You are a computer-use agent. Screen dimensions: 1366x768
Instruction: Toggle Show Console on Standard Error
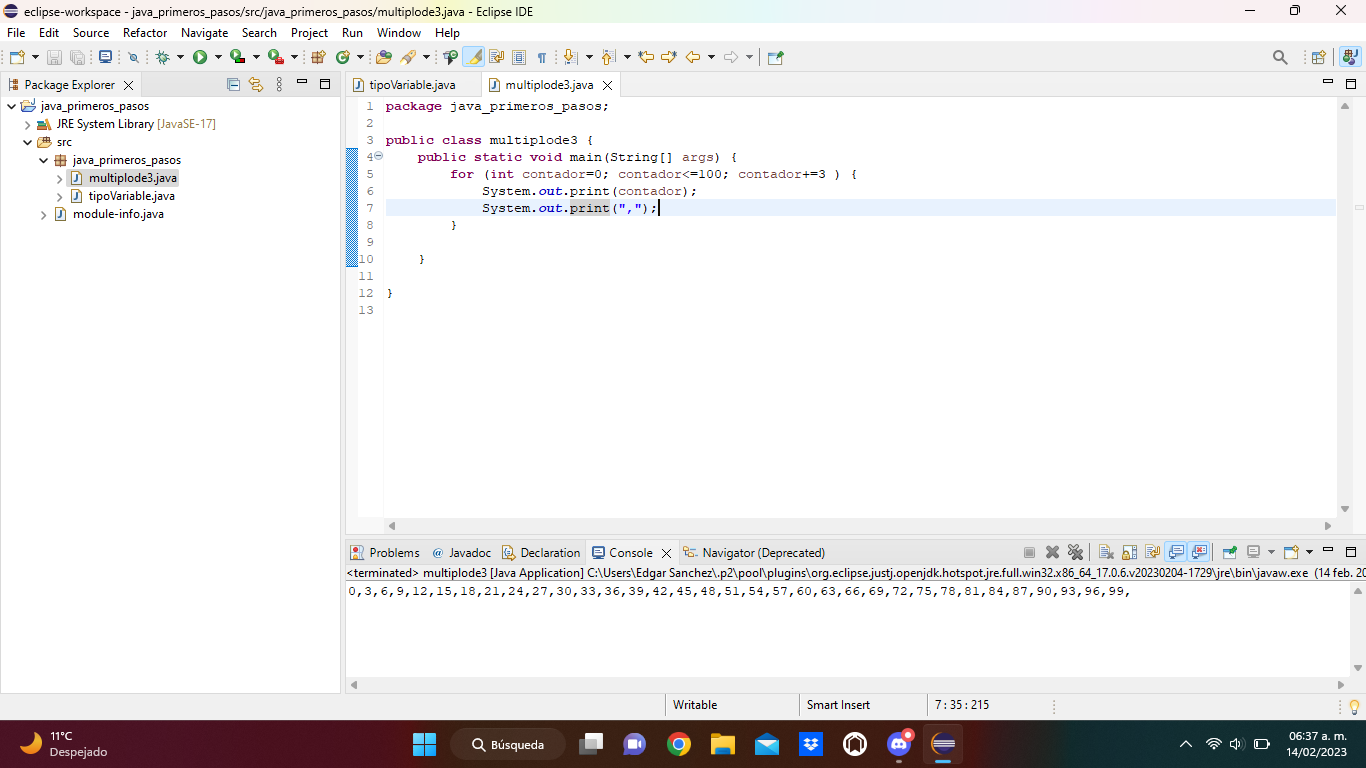pyautogui.click(x=1200, y=552)
